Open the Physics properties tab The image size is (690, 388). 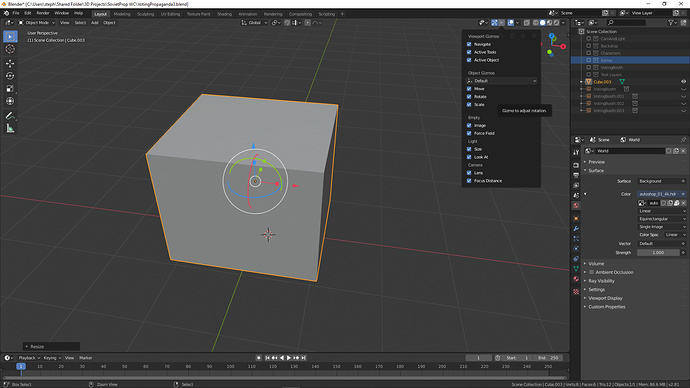coord(576,249)
